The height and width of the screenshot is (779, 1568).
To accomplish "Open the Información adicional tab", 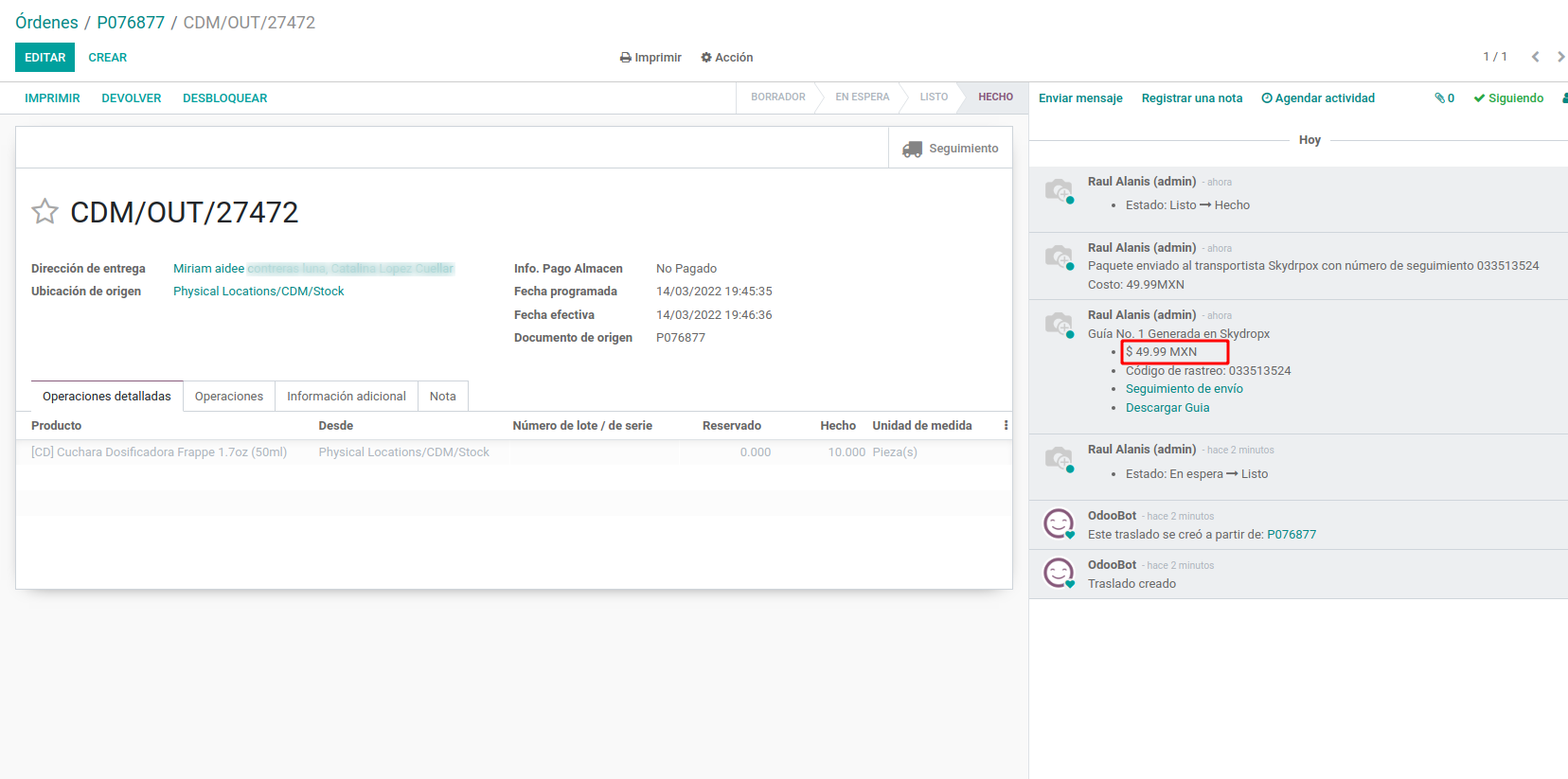I will 347,397.
